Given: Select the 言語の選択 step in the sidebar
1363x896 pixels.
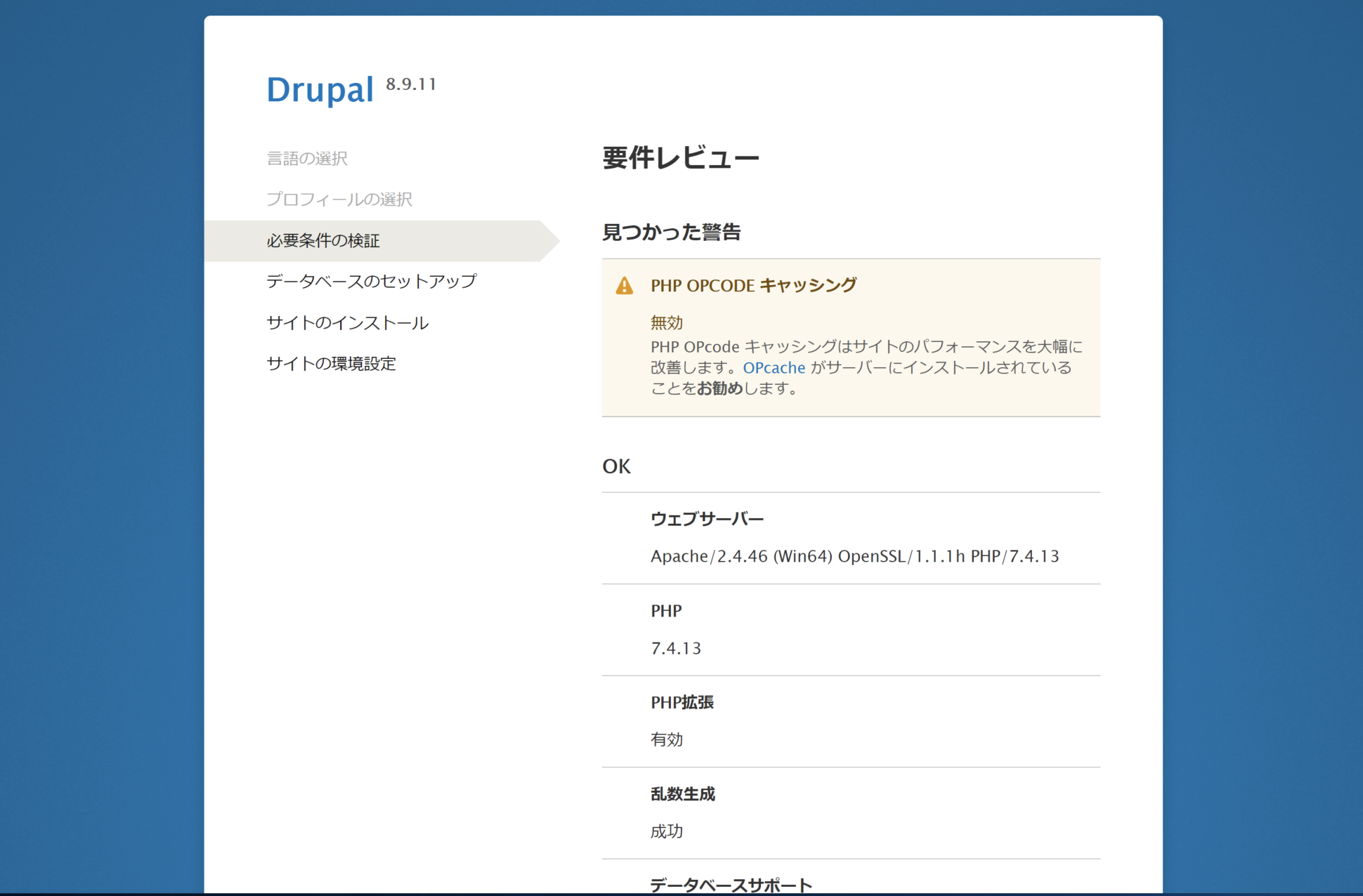Looking at the screenshot, I should [x=307, y=159].
